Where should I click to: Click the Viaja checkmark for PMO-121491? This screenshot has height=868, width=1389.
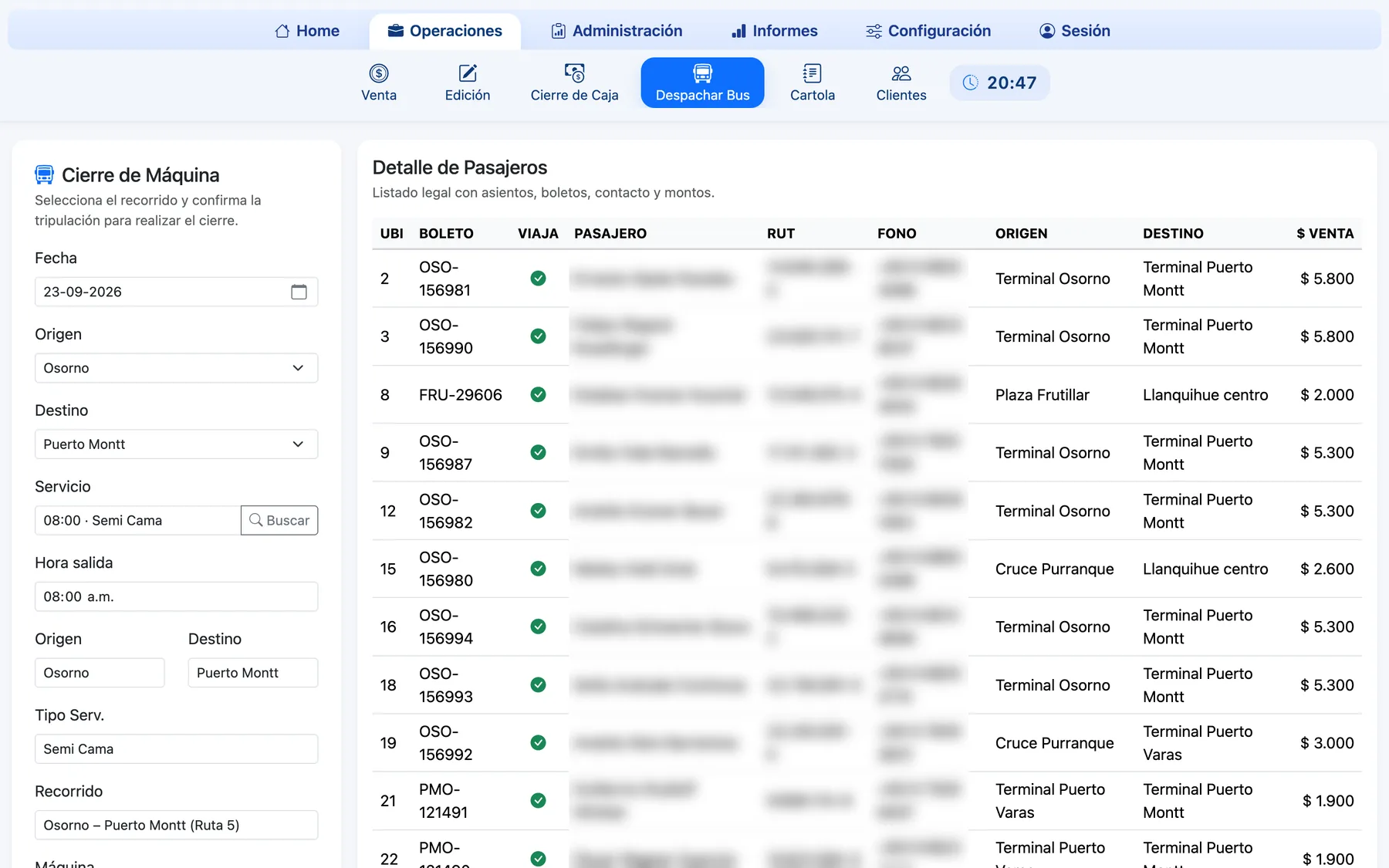click(x=539, y=801)
